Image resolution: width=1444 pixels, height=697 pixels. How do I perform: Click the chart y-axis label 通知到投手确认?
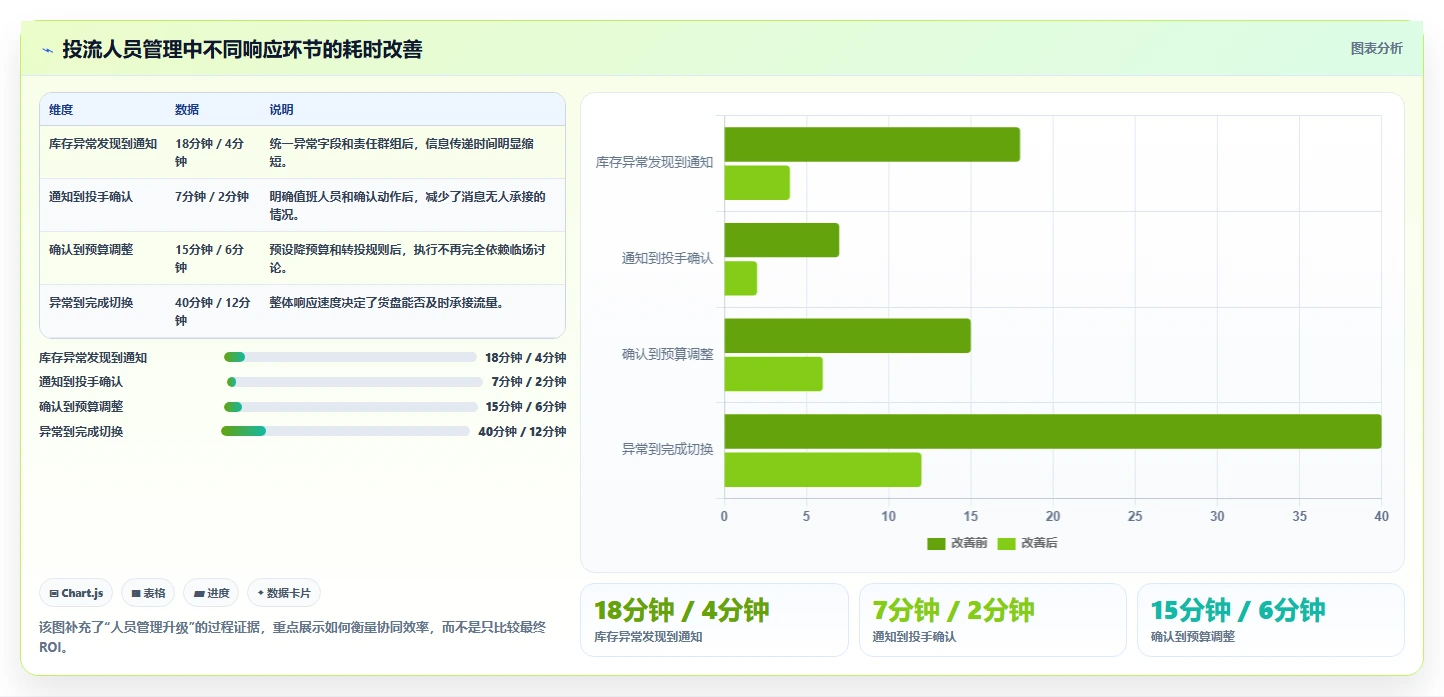[x=668, y=258]
